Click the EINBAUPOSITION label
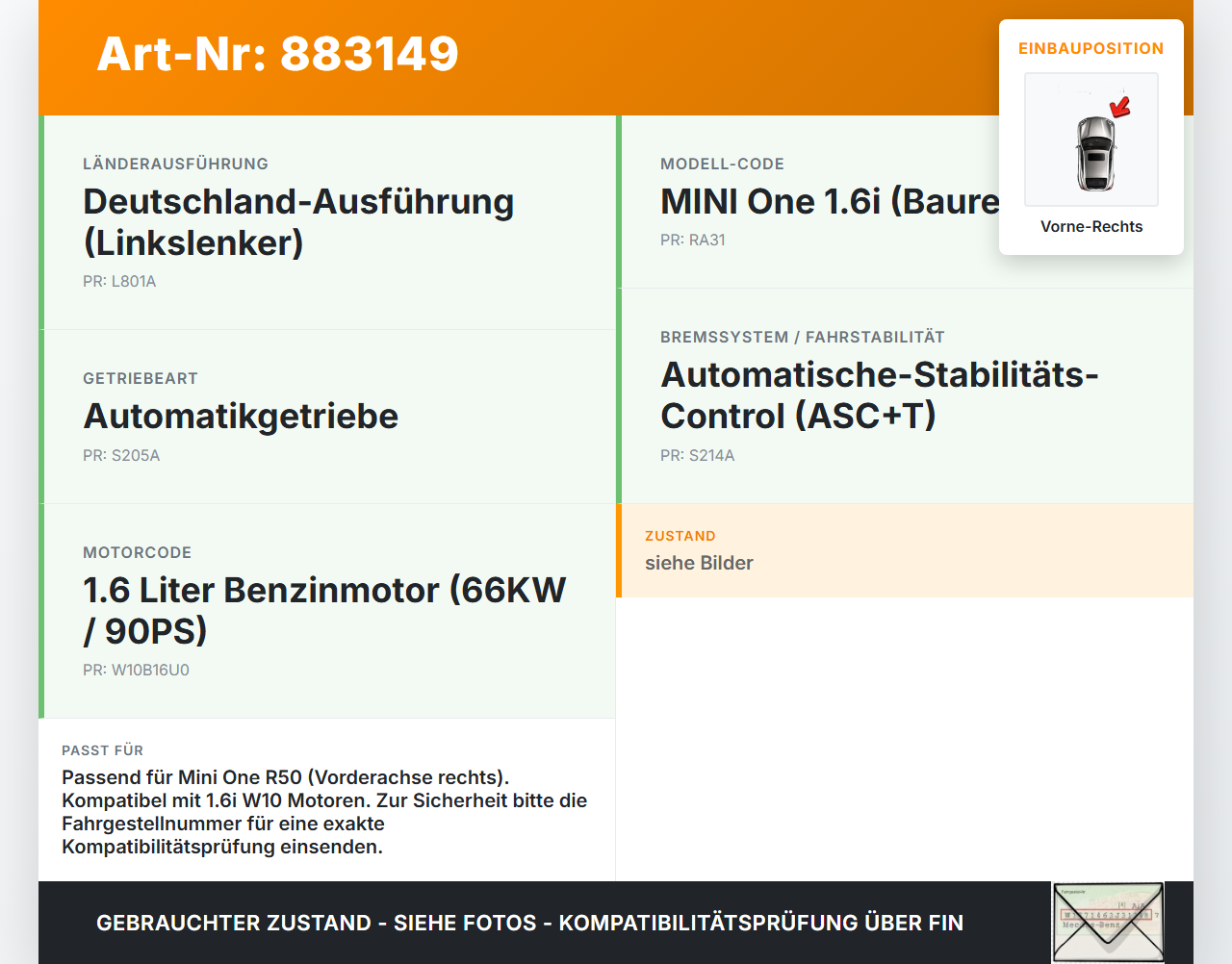The image size is (1232, 964). [x=1091, y=48]
